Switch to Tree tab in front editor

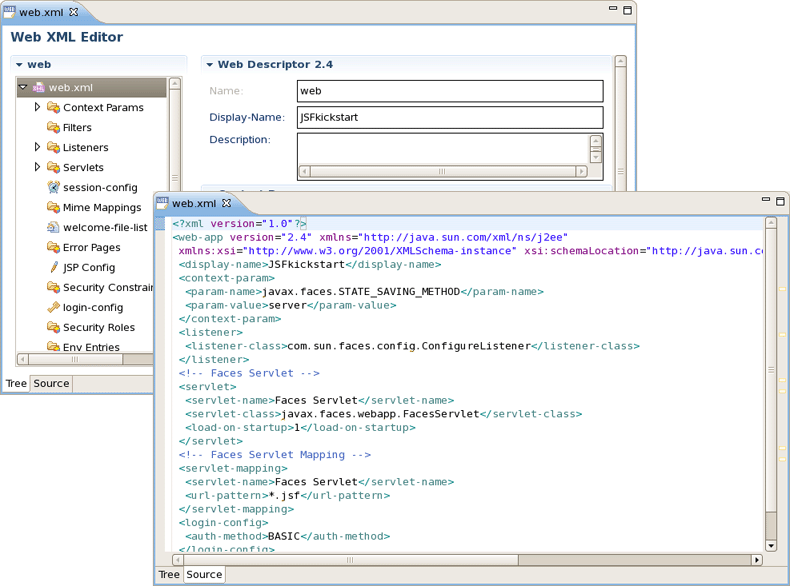click(x=169, y=574)
